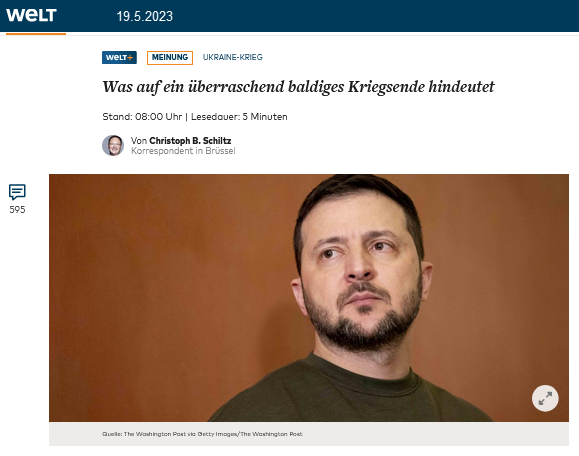Click the 595 comment count
This screenshot has width=579, height=456.
[17, 210]
